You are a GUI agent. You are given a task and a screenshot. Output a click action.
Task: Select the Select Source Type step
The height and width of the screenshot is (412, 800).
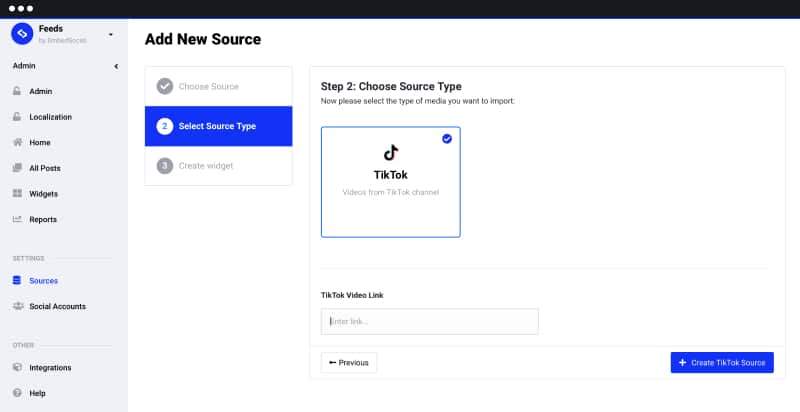pyautogui.click(x=218, y=126)
